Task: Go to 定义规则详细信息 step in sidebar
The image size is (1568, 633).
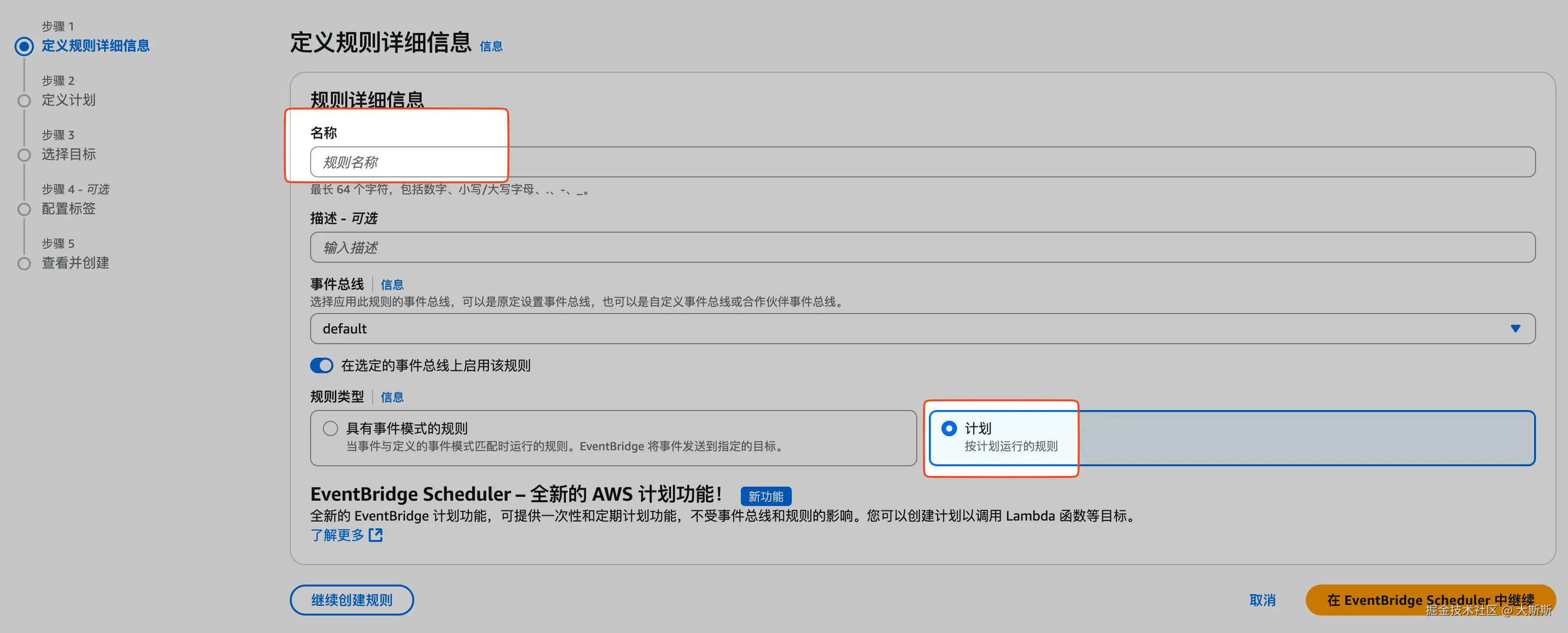Action: [x=95, y=46]
